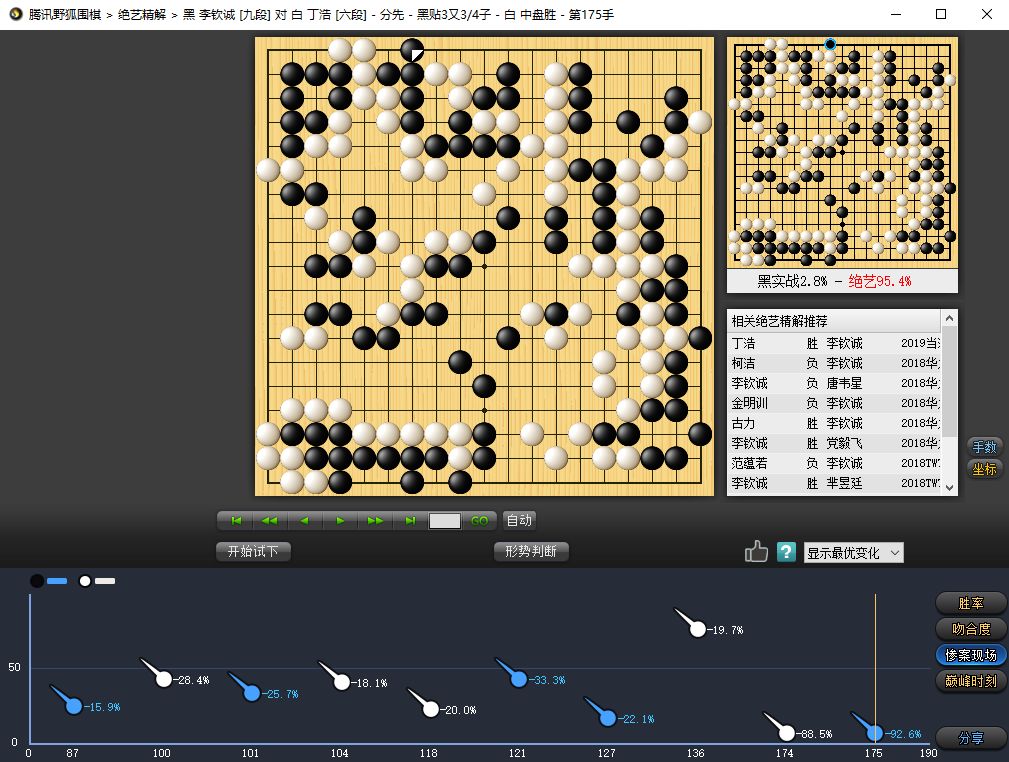This screenshot has width=1009, height=762.
Task: Step back one move with the left arrow
Action: tap(305, 521)
